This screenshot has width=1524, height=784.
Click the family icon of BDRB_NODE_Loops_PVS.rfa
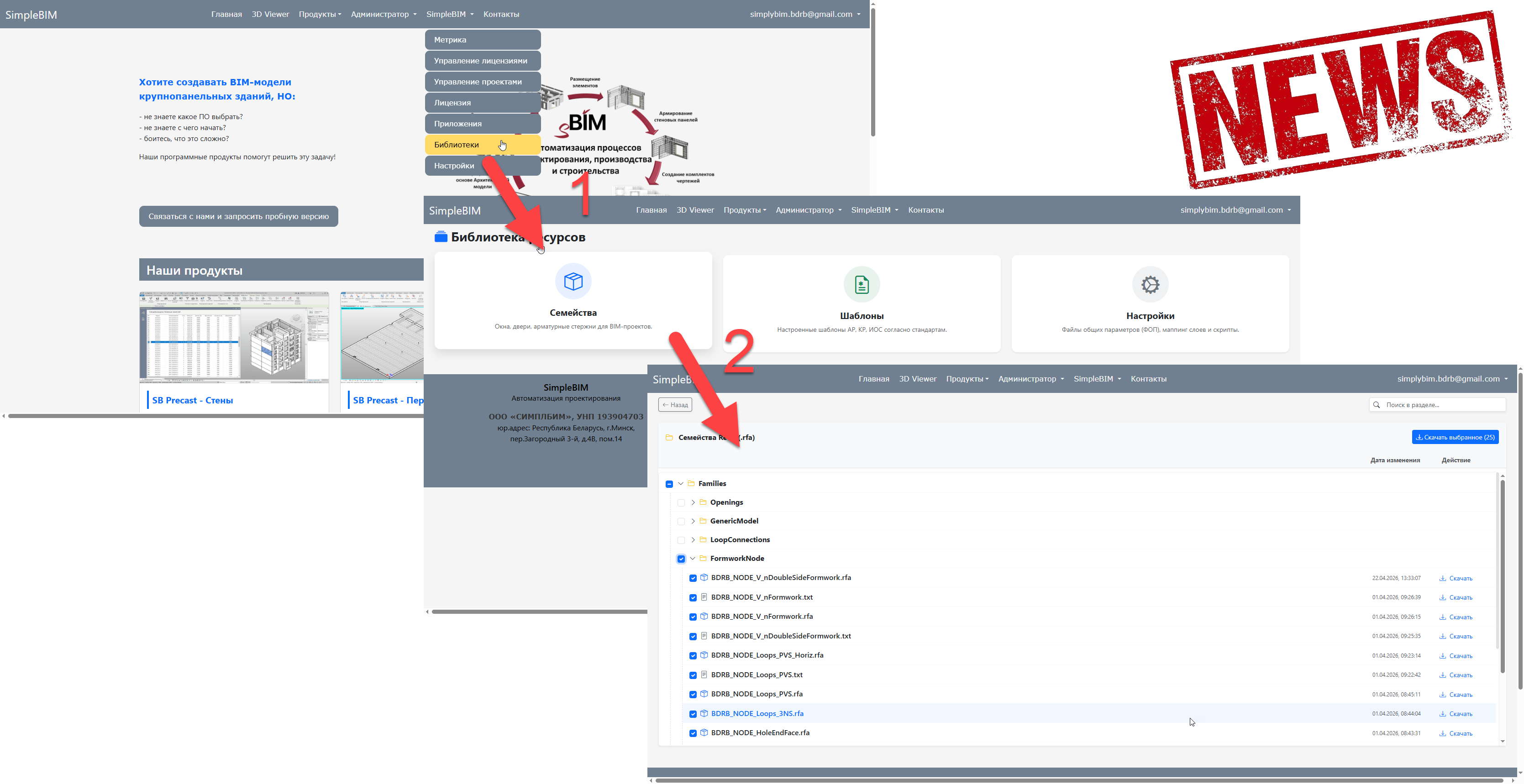tap(704, 694)
